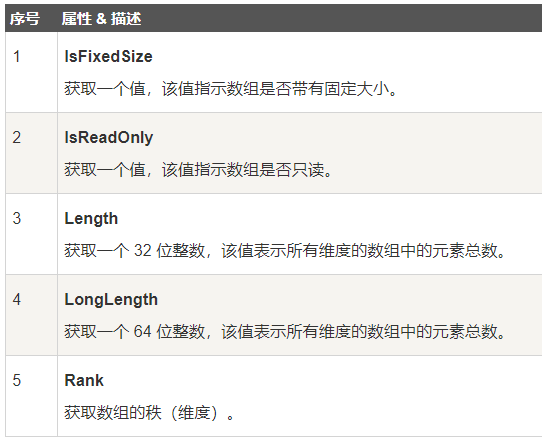Click the IsFixedSize description about 固定大小
This screenshot has width=542, height=445.
tap(231, 89)
